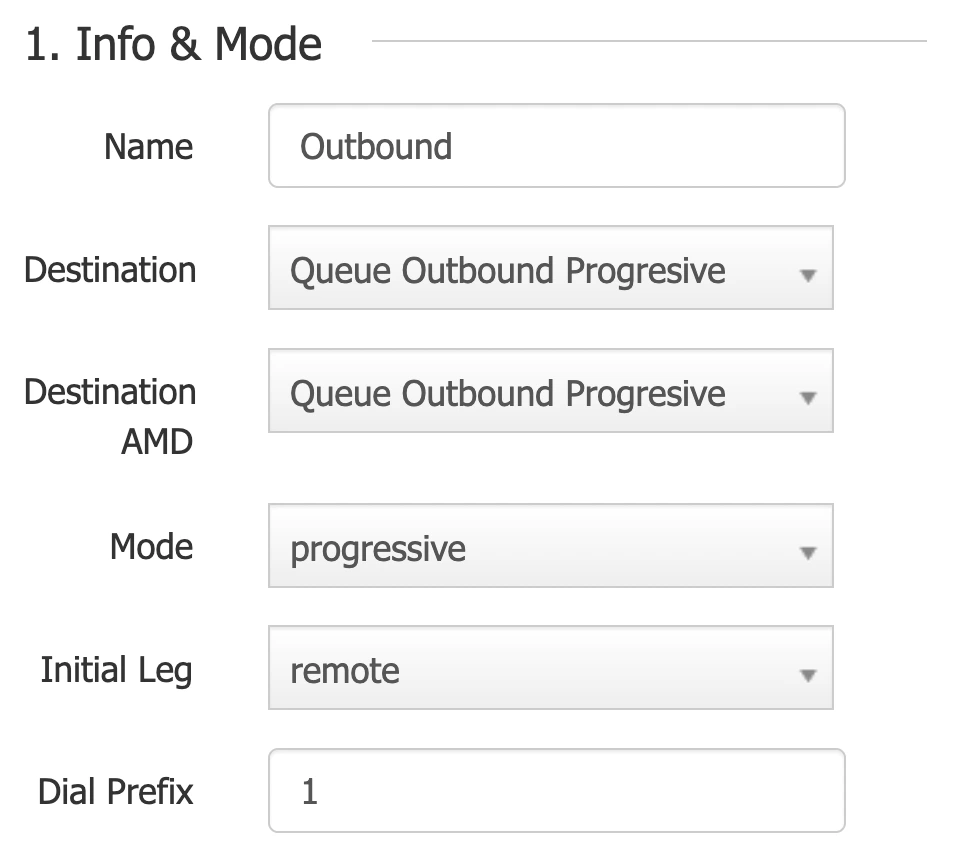956x868 pixels.
Task: Click the Destination dropdown arrow
Action: click(x=808, y=274)
